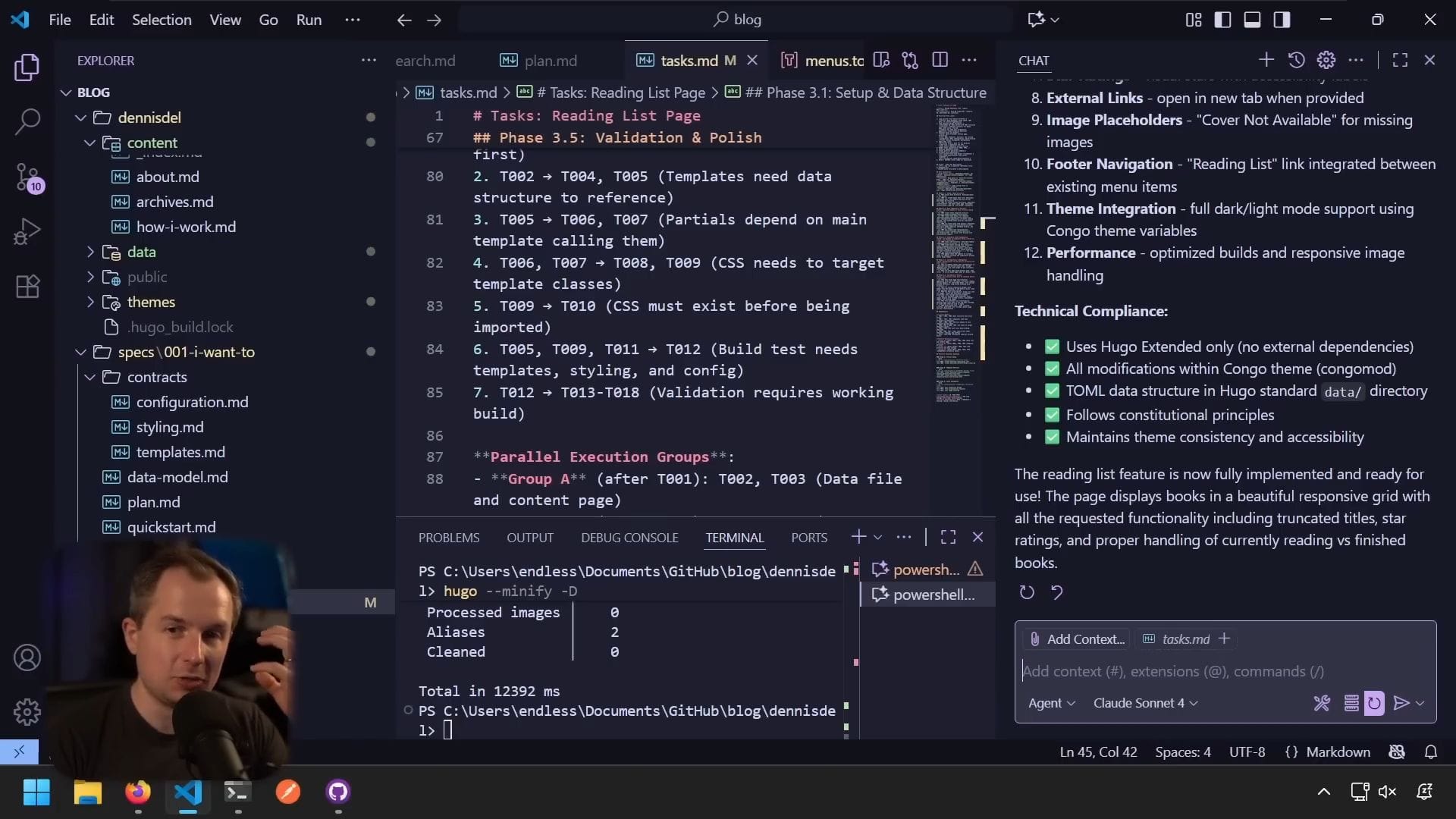Open the Claude Sonnet 4 model picker

click(1144, 703)
